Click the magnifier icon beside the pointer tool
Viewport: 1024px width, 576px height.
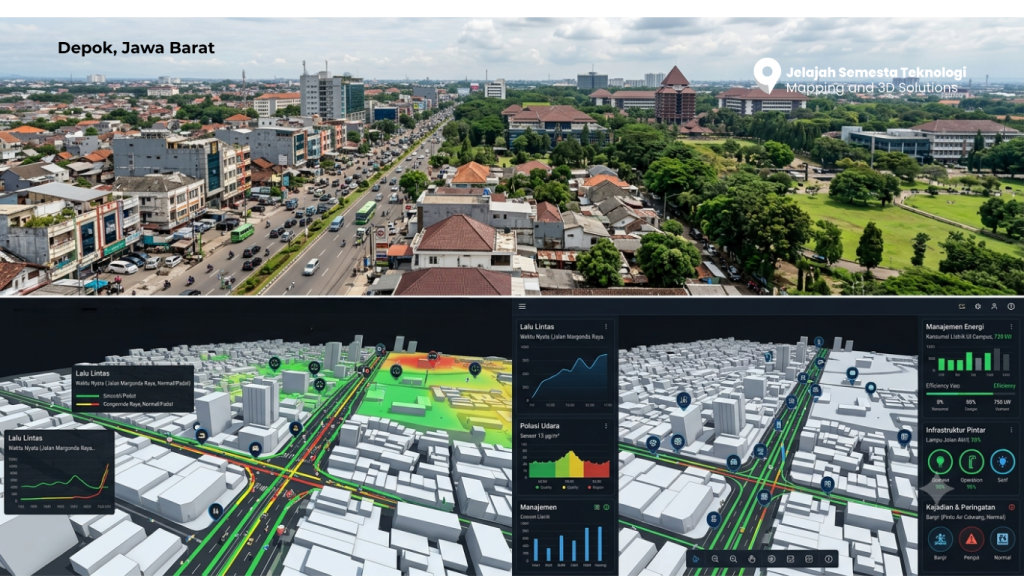pyautogui.click(x=715, y=559)
